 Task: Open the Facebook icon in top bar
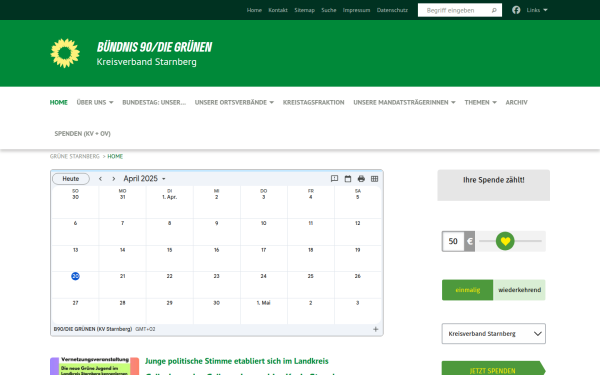pyautogui.click(x=516, y=10)
